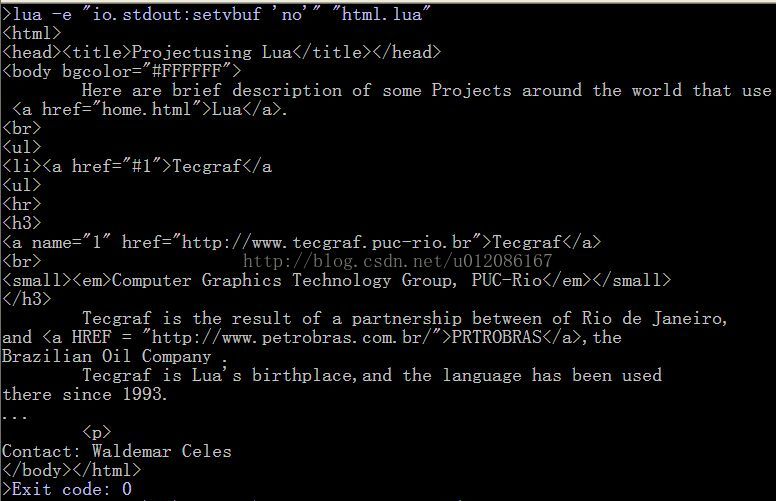
Task: Click the "Brazilian Oil Company" line
Action: click(x=115, y=356)
